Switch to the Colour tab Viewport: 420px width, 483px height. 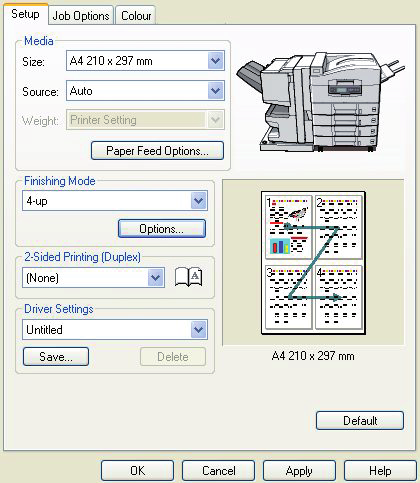[x=136, y=16]
